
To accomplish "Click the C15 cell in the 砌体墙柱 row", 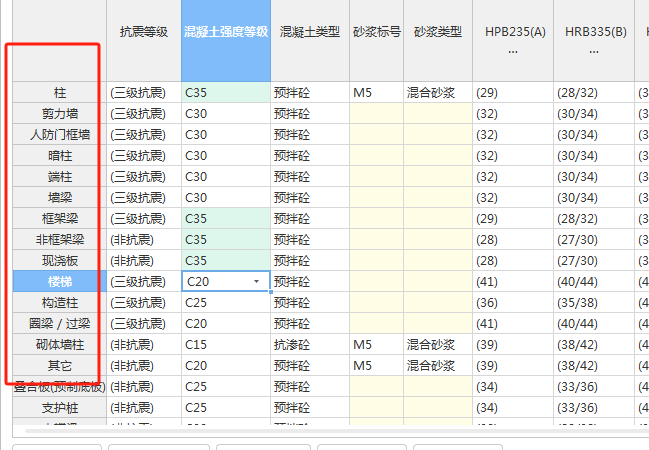I will 226,345.
